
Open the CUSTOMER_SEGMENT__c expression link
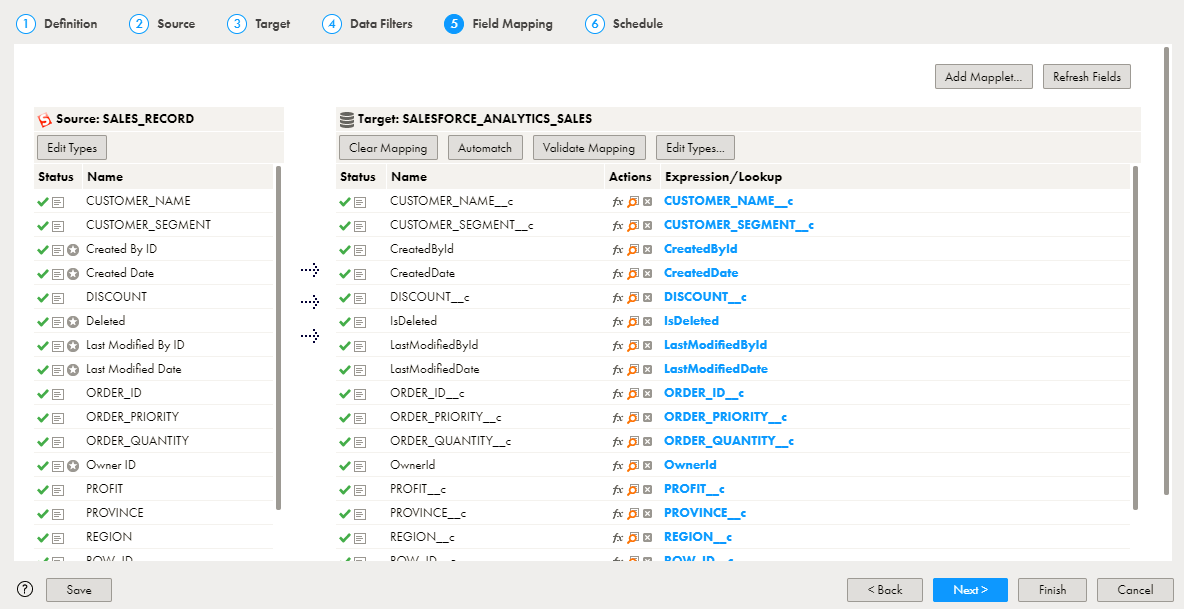[x=738, y=225]
